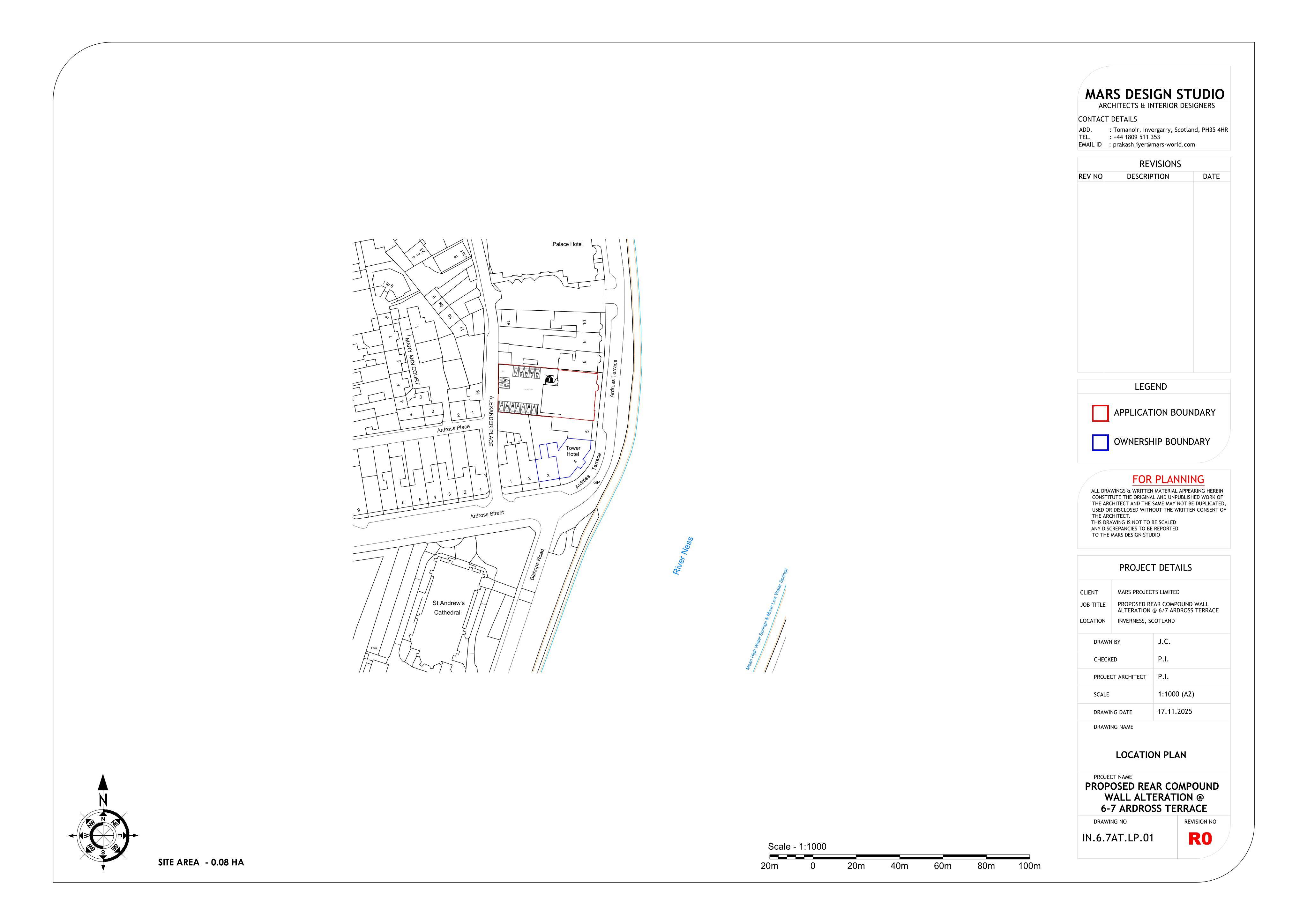The width and height of the screenshot is (1307, 924).
Task: Click the 'Scale - 1:1000' caption
Action: [x=797, y=846]
